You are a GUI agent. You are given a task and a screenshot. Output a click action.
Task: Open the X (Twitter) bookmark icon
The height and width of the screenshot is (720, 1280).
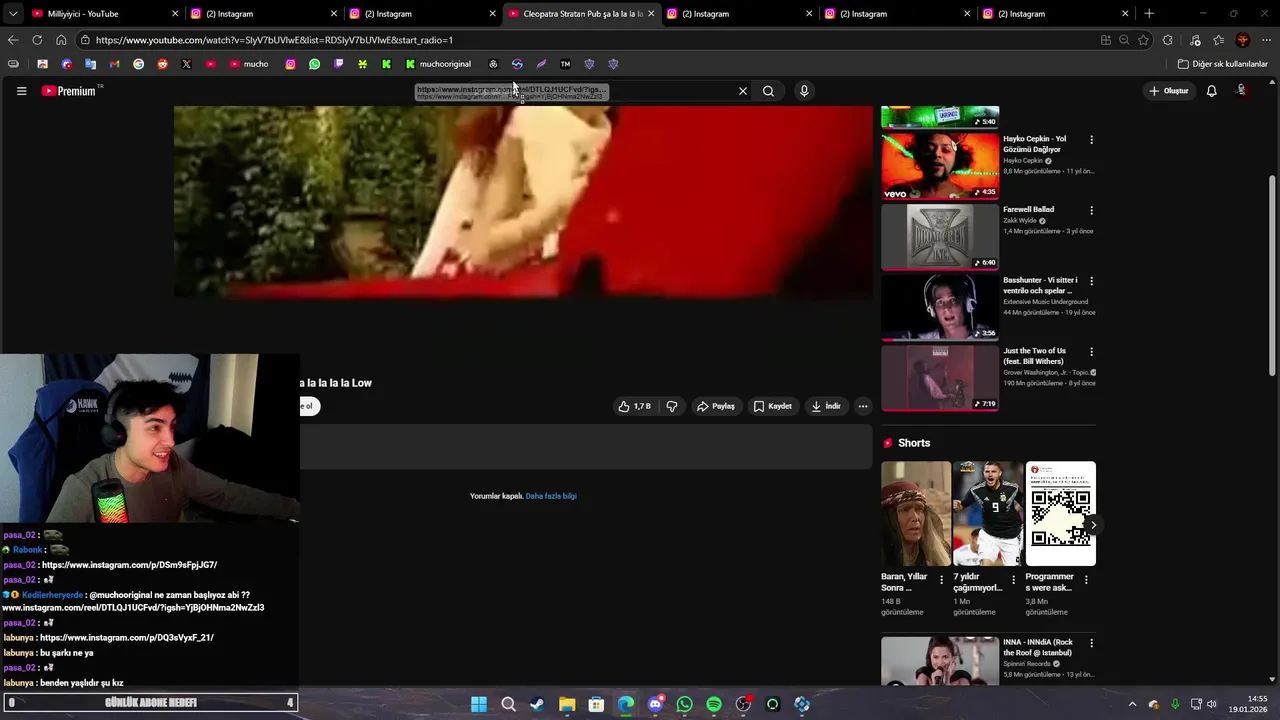186,64
